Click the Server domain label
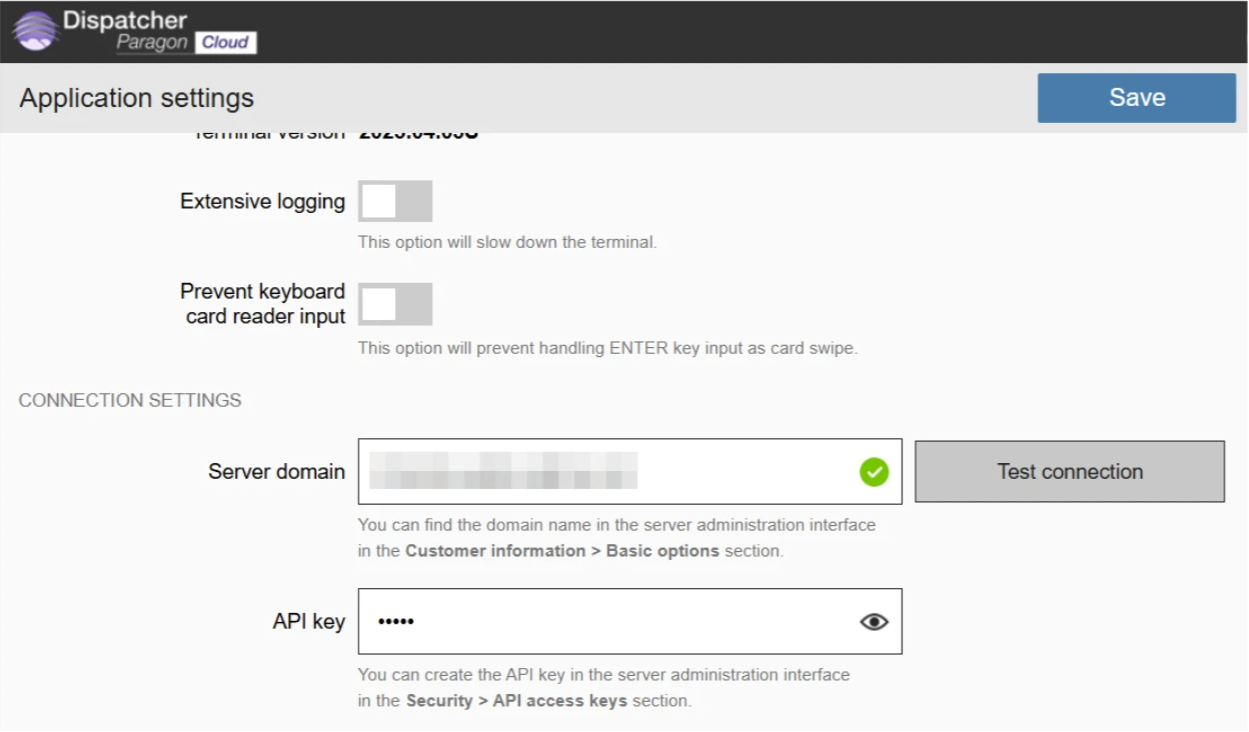This screenshot has height=732, width=1249. (276, 472)
